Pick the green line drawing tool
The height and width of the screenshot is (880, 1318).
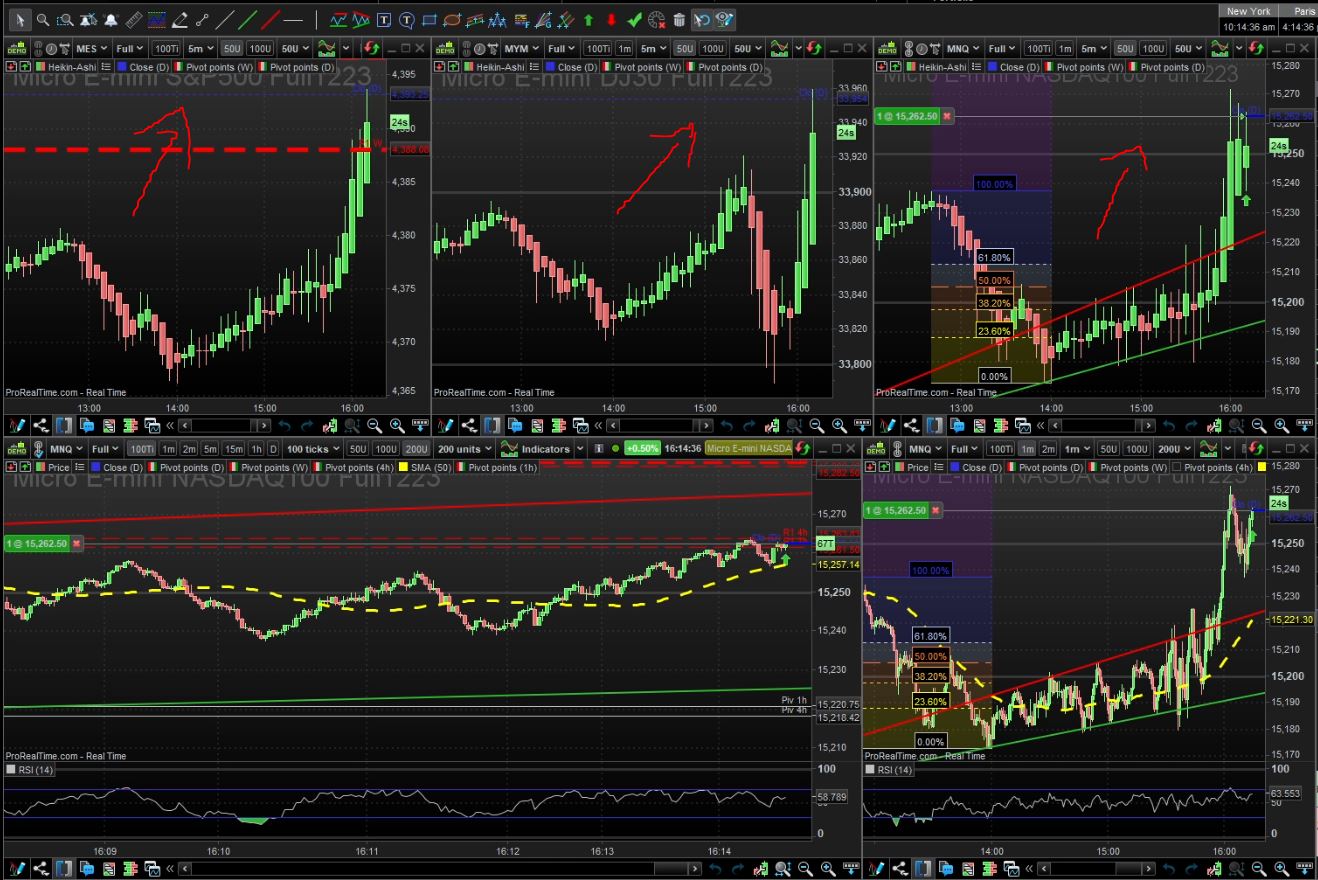point(248,19)
